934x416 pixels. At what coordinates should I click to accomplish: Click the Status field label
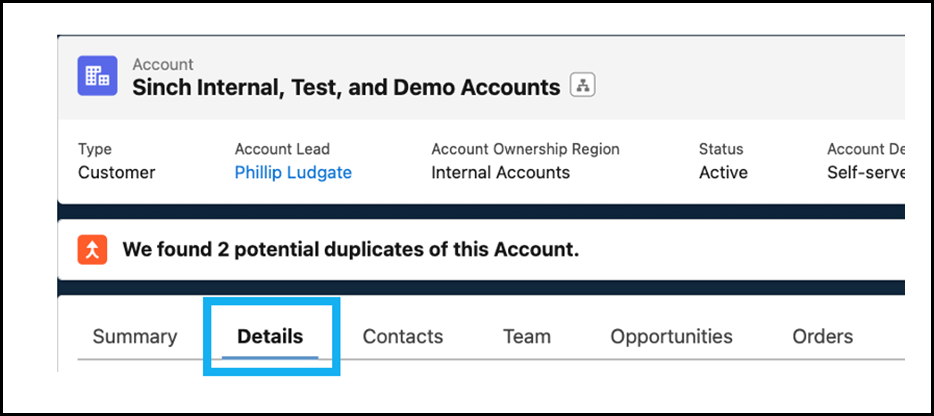point(721,149)
